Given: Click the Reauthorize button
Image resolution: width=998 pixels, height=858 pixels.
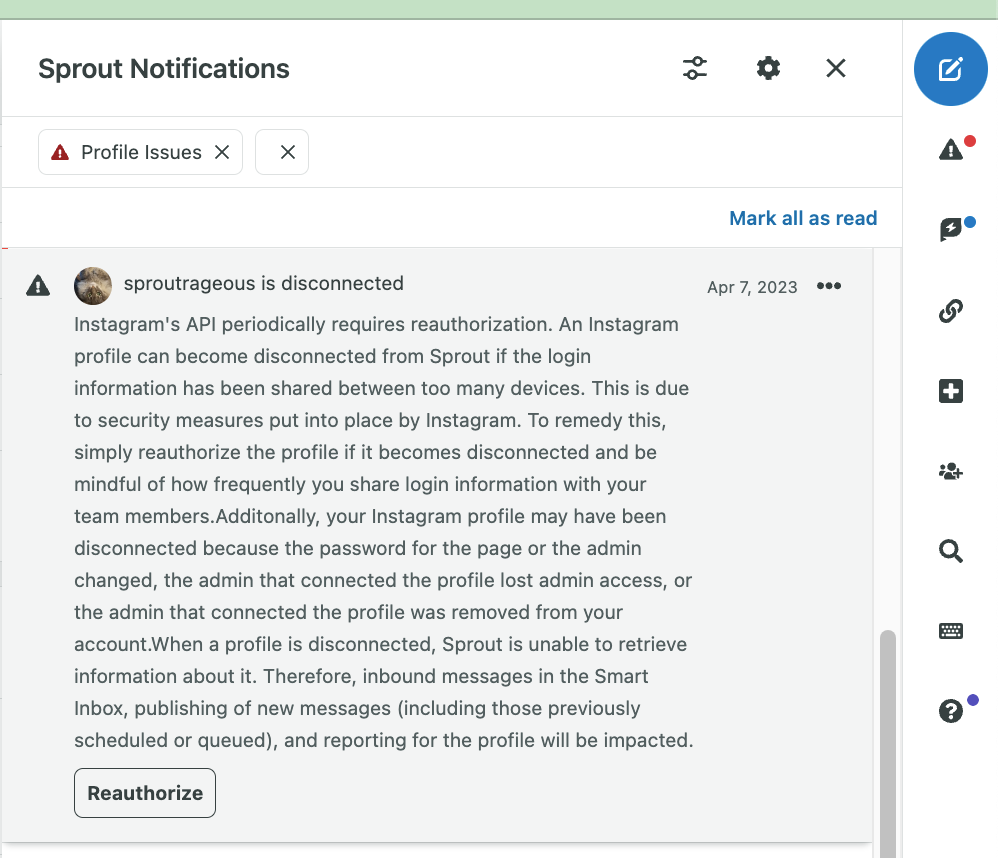Looking at the screenshot, I should point(145,793).
